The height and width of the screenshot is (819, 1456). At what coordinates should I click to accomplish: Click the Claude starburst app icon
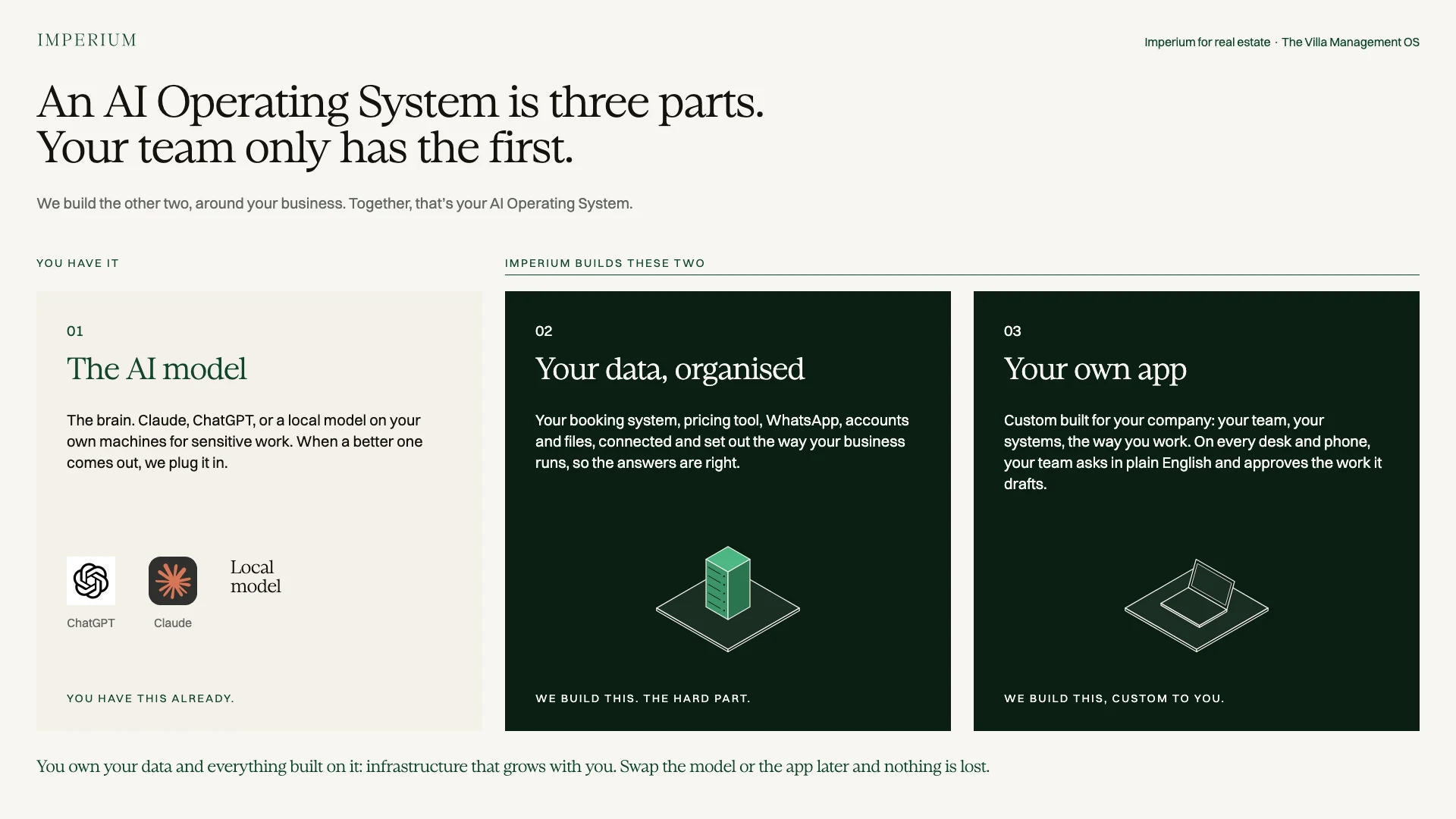pyautogui.click(x=173, y=581)
